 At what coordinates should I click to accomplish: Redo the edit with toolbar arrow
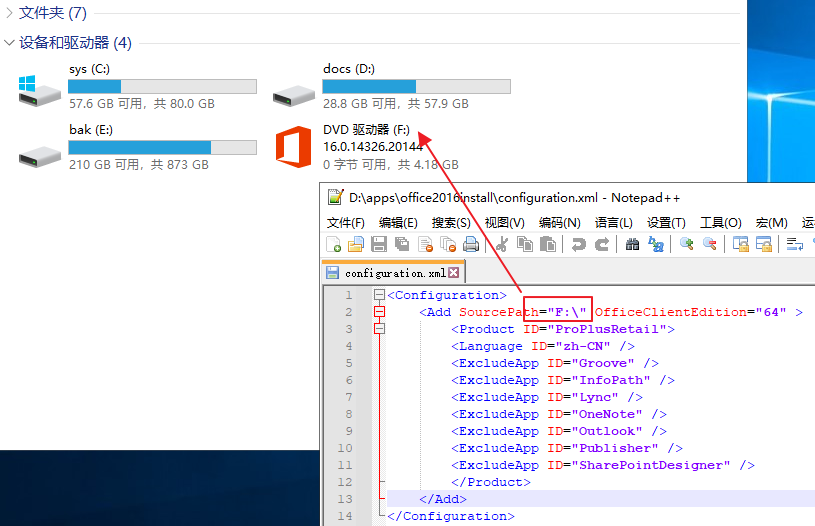pyautogui.click(x=602, y=244)
